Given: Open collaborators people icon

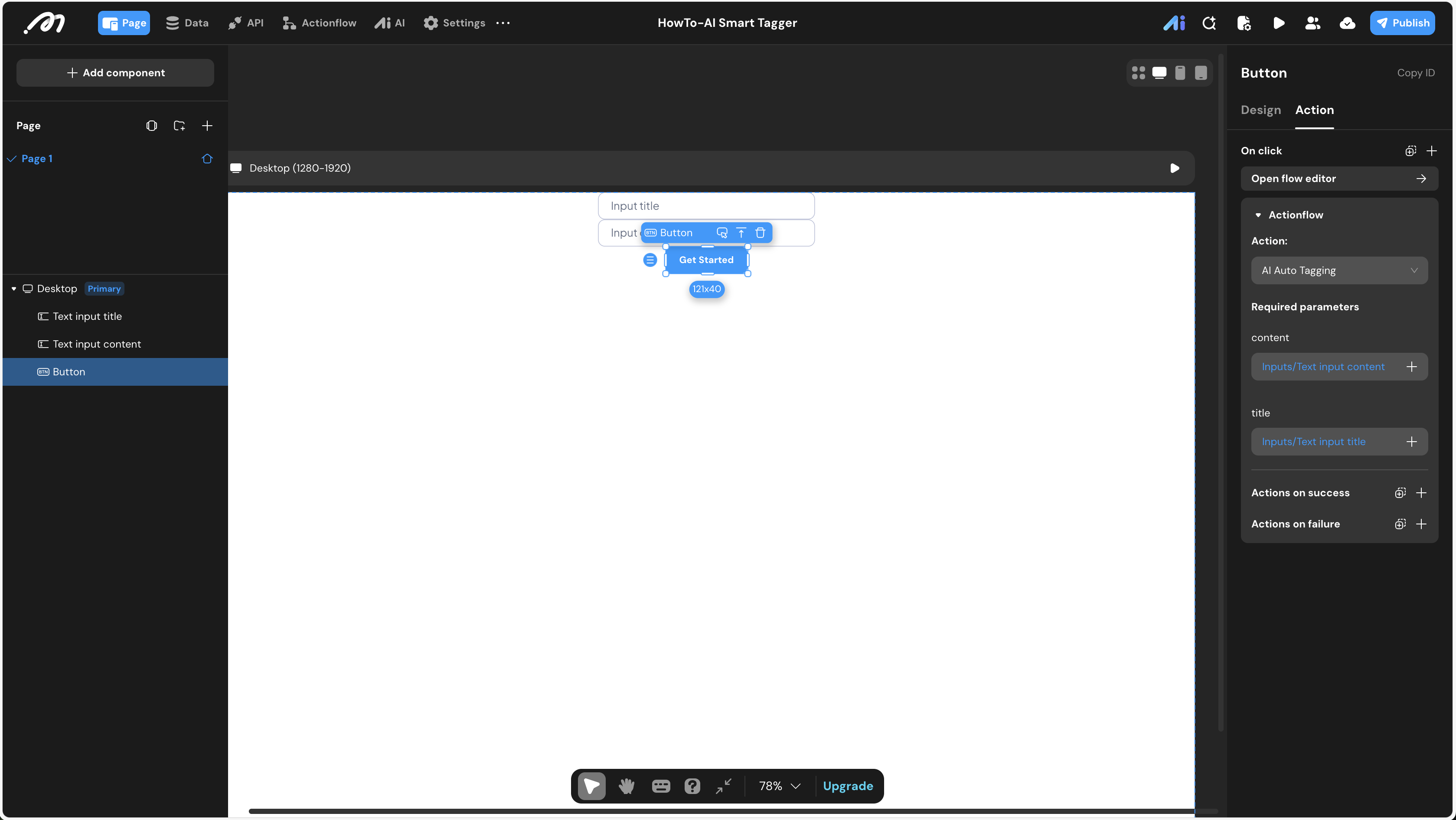Looking at the screenshot, I should pos(1312,23).
